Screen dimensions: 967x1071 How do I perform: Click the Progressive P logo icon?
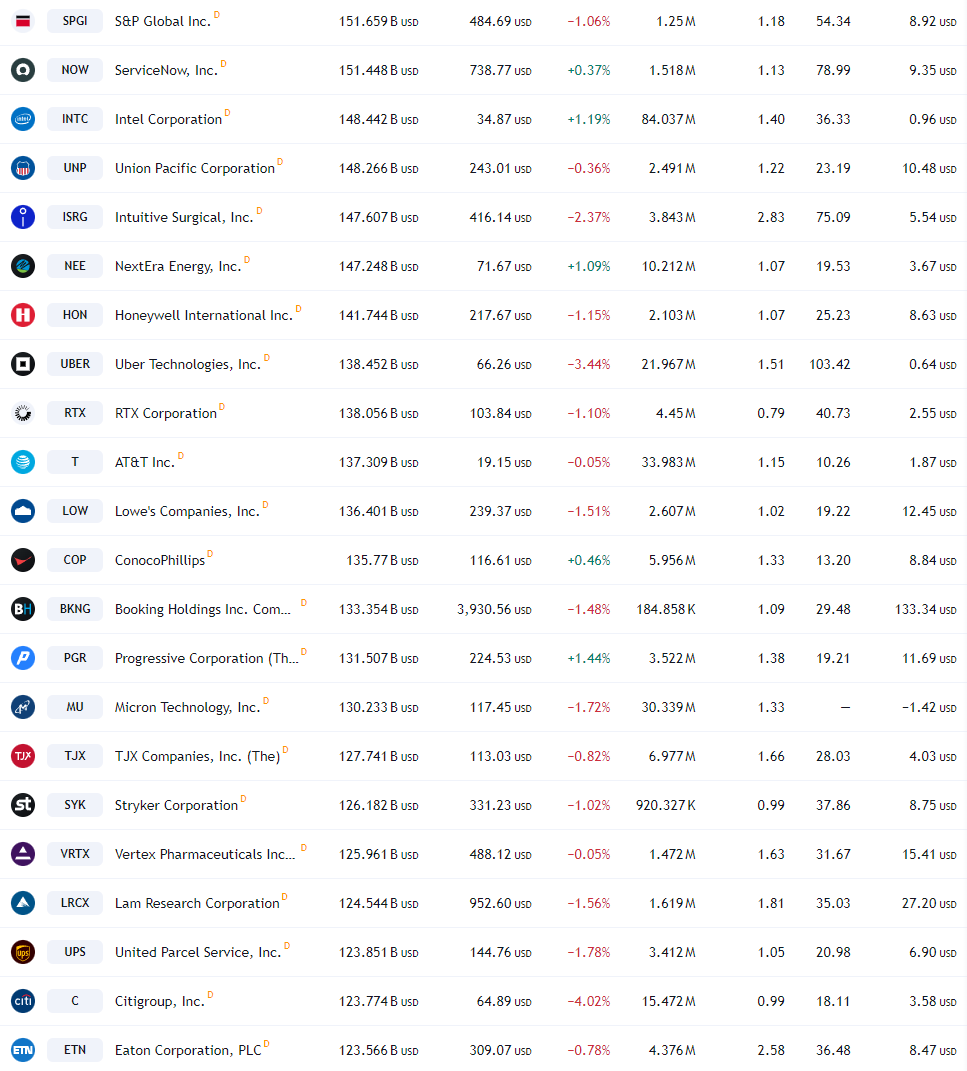23,658
